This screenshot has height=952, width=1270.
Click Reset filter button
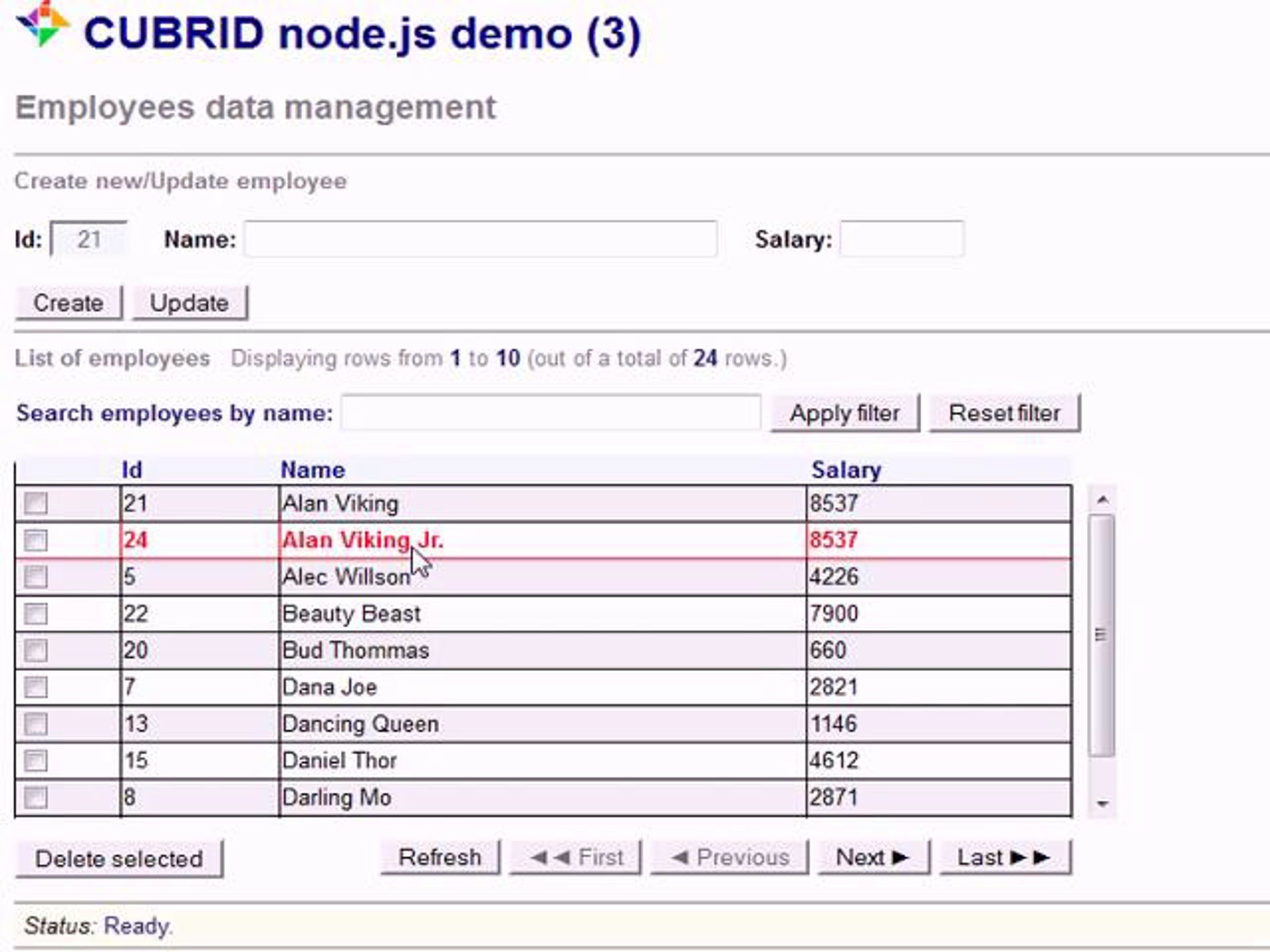[x=1004, y=413]
